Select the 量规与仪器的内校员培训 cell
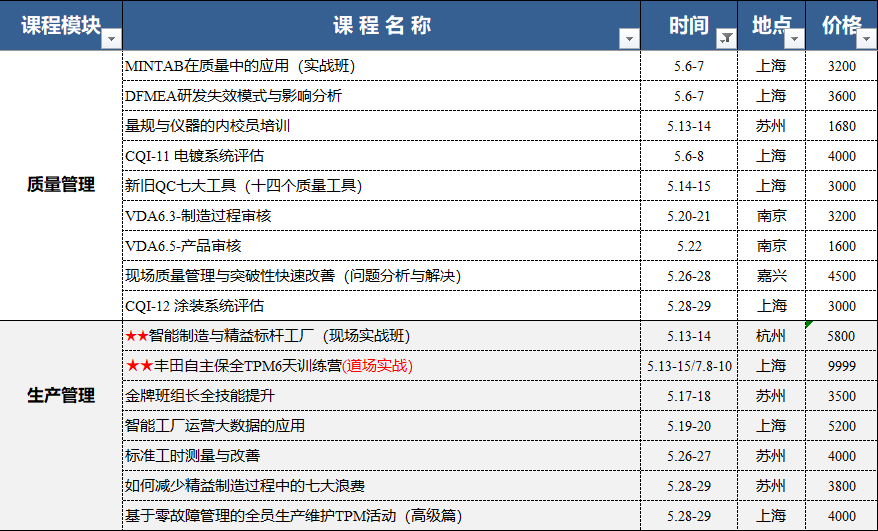This screenshot has height=531, width=878. pyautogui.click(x=381, y=126)
